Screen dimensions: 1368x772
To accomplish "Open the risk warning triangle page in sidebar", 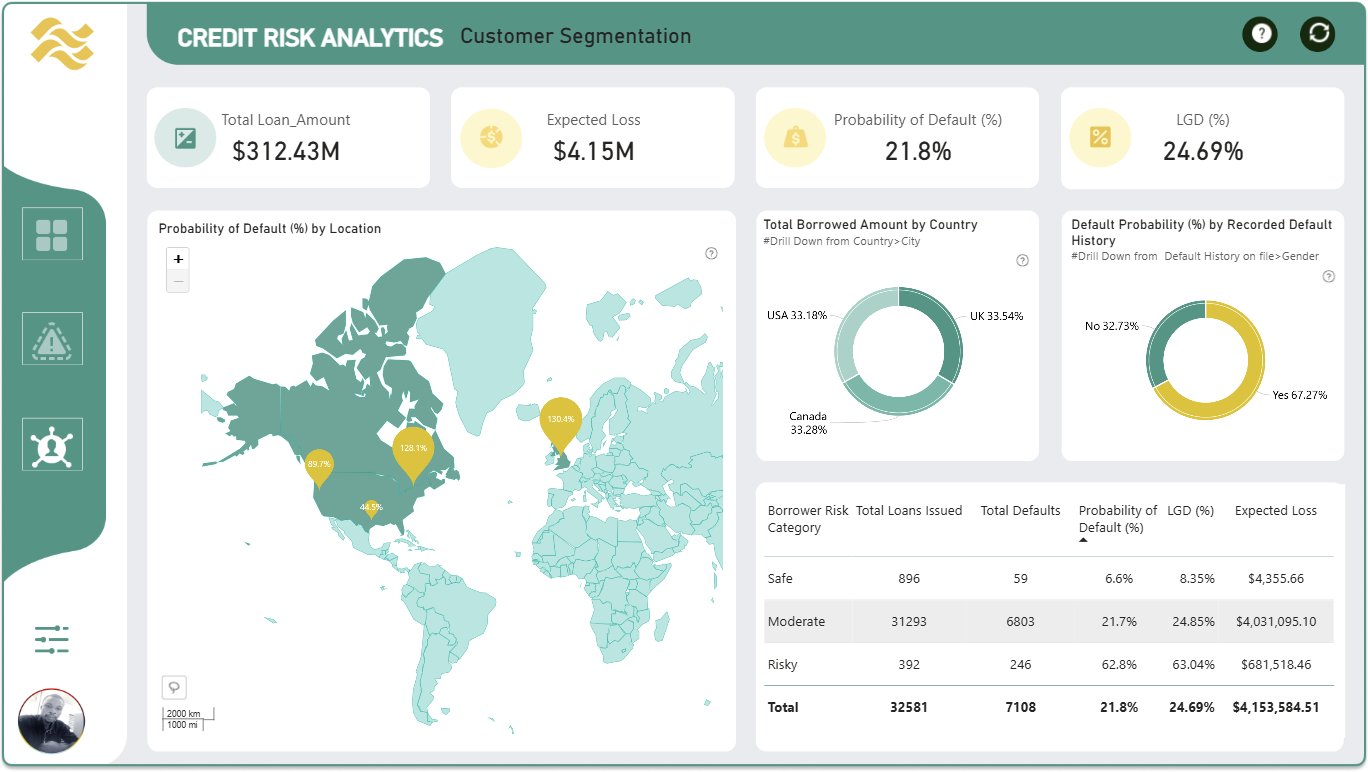I will tap(52, 339).
